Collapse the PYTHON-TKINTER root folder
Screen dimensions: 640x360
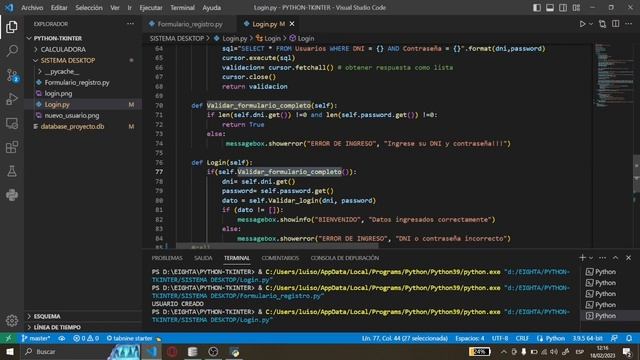[83, 38]
